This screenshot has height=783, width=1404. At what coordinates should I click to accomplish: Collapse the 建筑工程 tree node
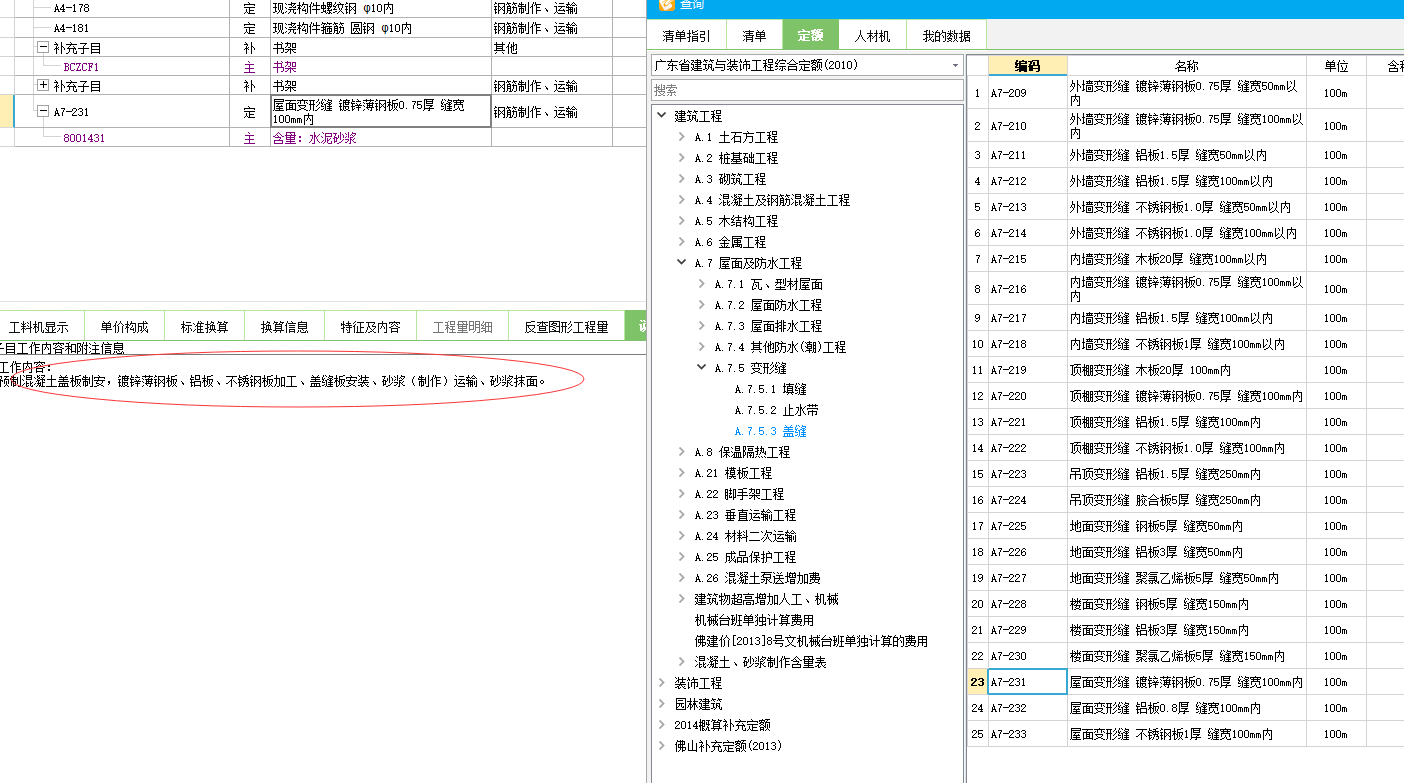[661, 116]
